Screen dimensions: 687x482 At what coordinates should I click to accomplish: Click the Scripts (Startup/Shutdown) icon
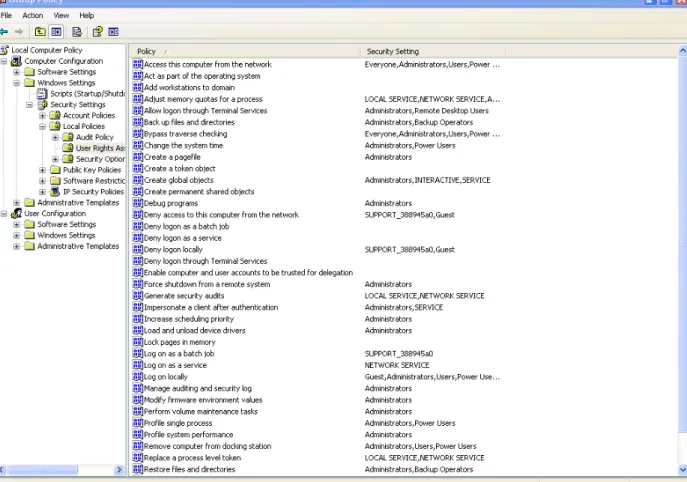pos(42,93)
